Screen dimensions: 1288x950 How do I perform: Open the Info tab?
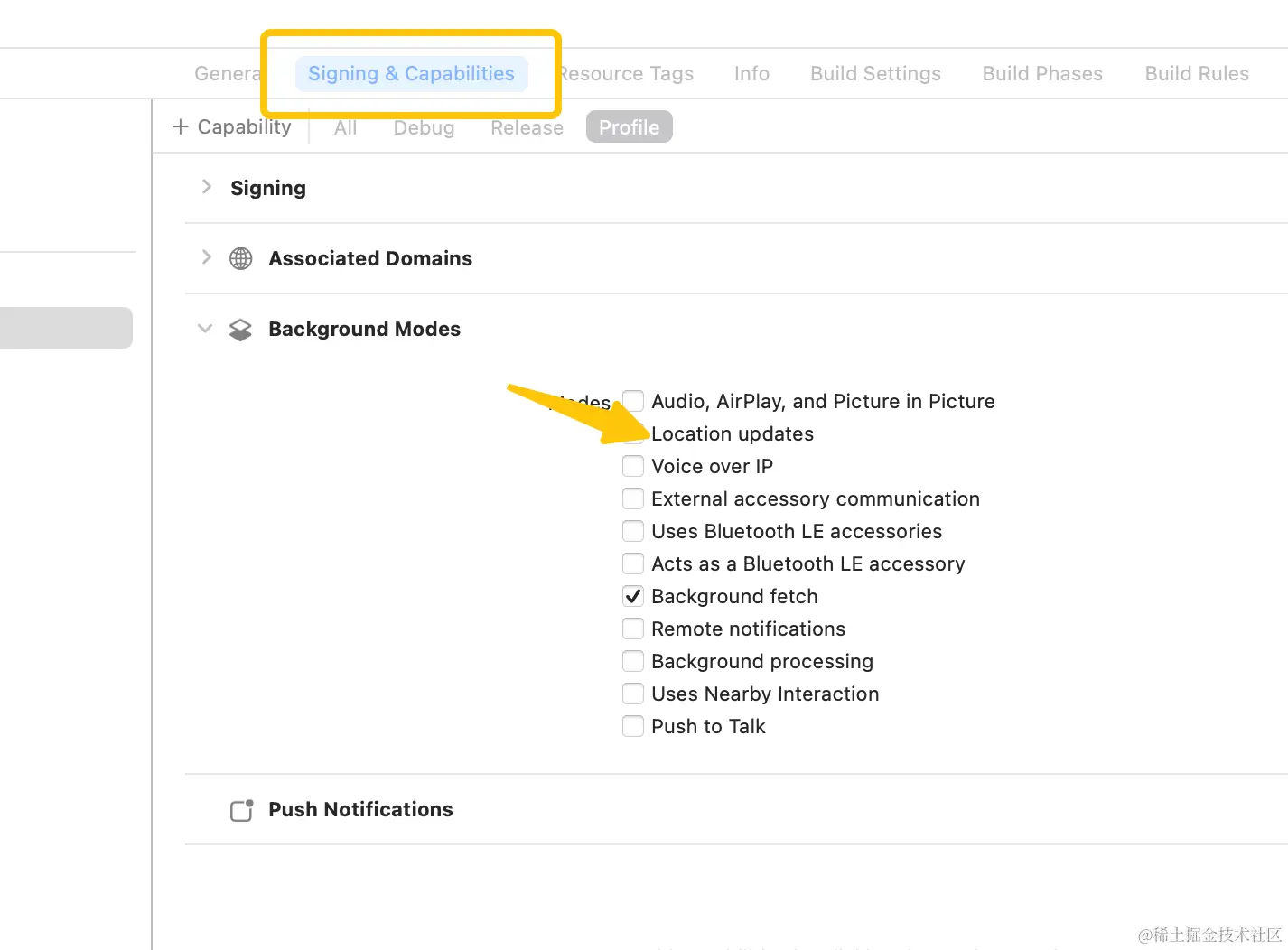(751, 74)
